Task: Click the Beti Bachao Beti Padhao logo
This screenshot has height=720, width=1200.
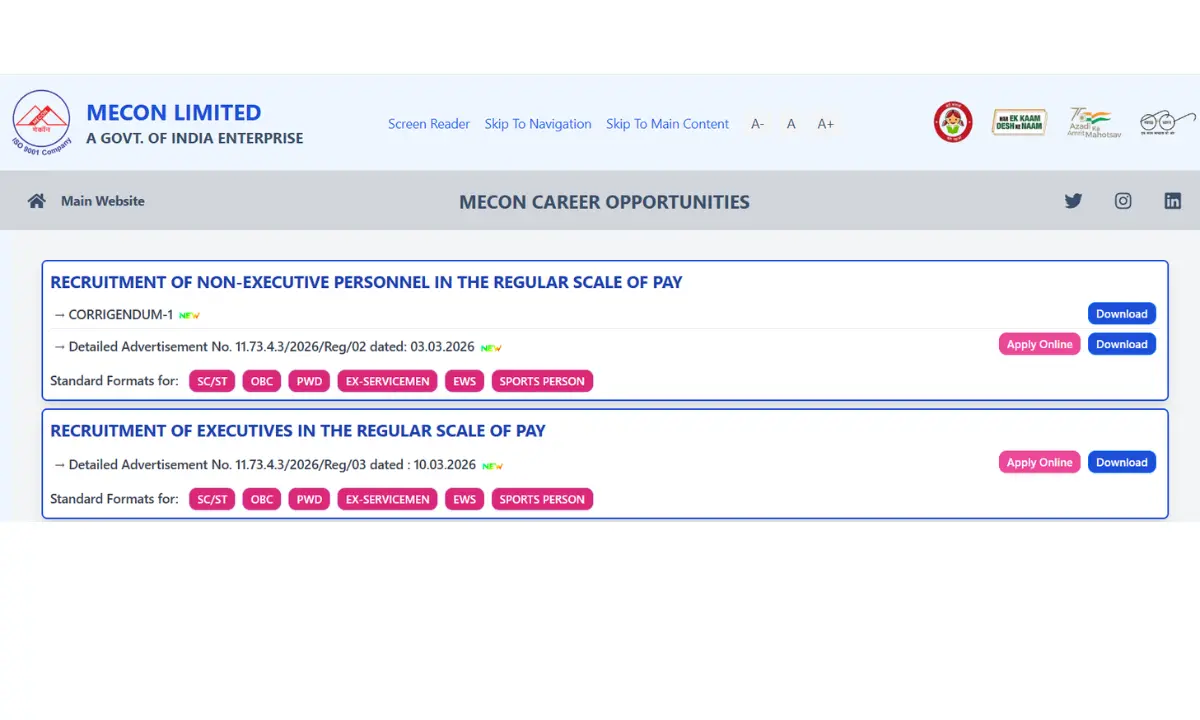Action: [953, 121]
